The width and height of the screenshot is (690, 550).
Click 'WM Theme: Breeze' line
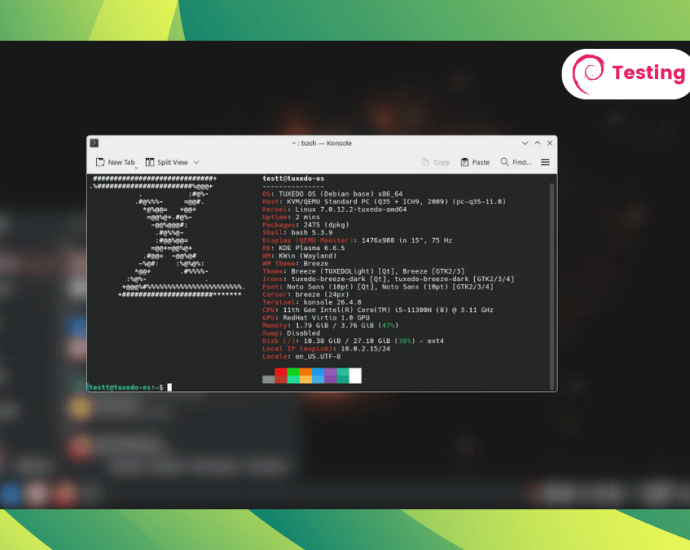(x=295, y=263)
